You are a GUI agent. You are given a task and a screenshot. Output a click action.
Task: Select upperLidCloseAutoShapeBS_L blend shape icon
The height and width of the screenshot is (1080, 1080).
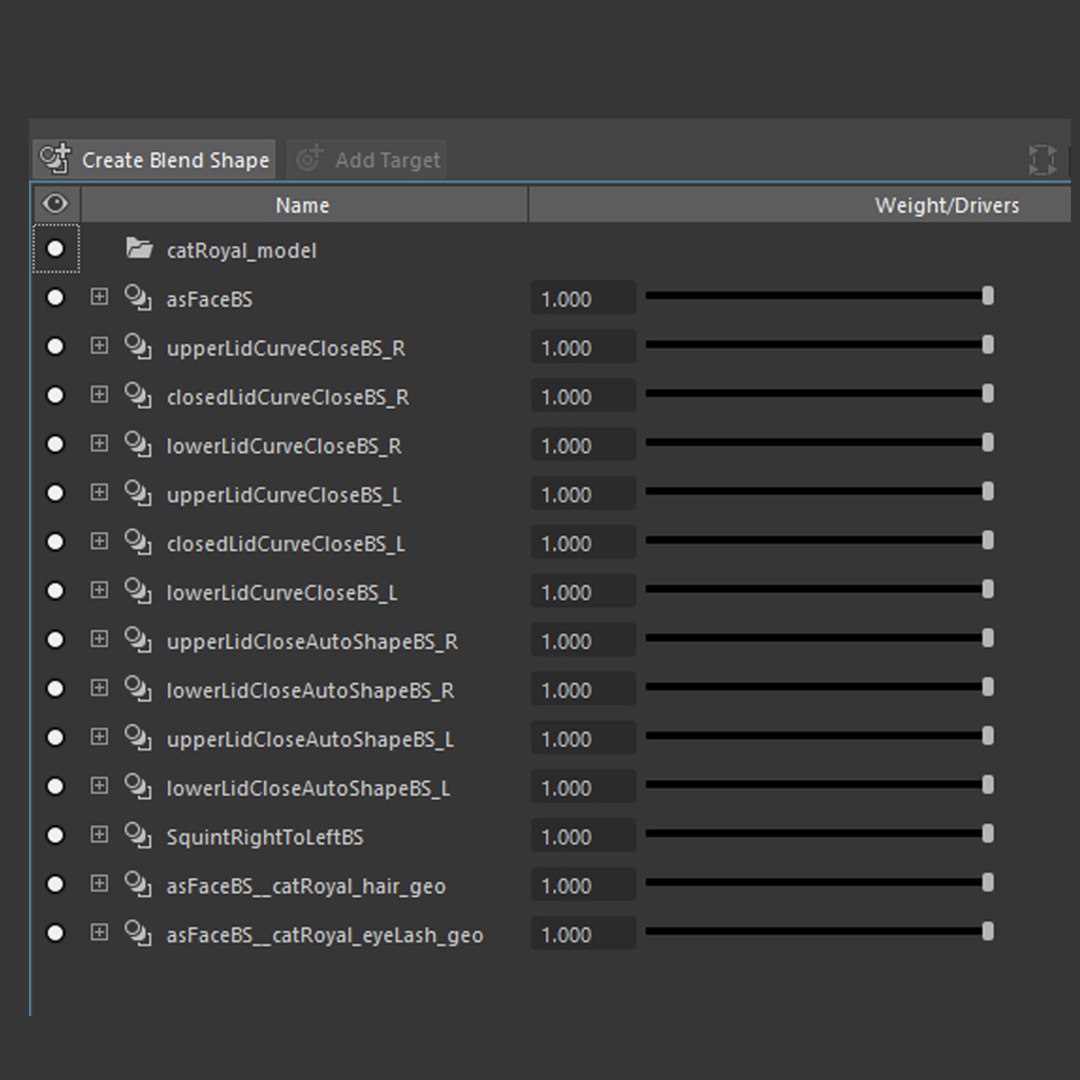138,738
